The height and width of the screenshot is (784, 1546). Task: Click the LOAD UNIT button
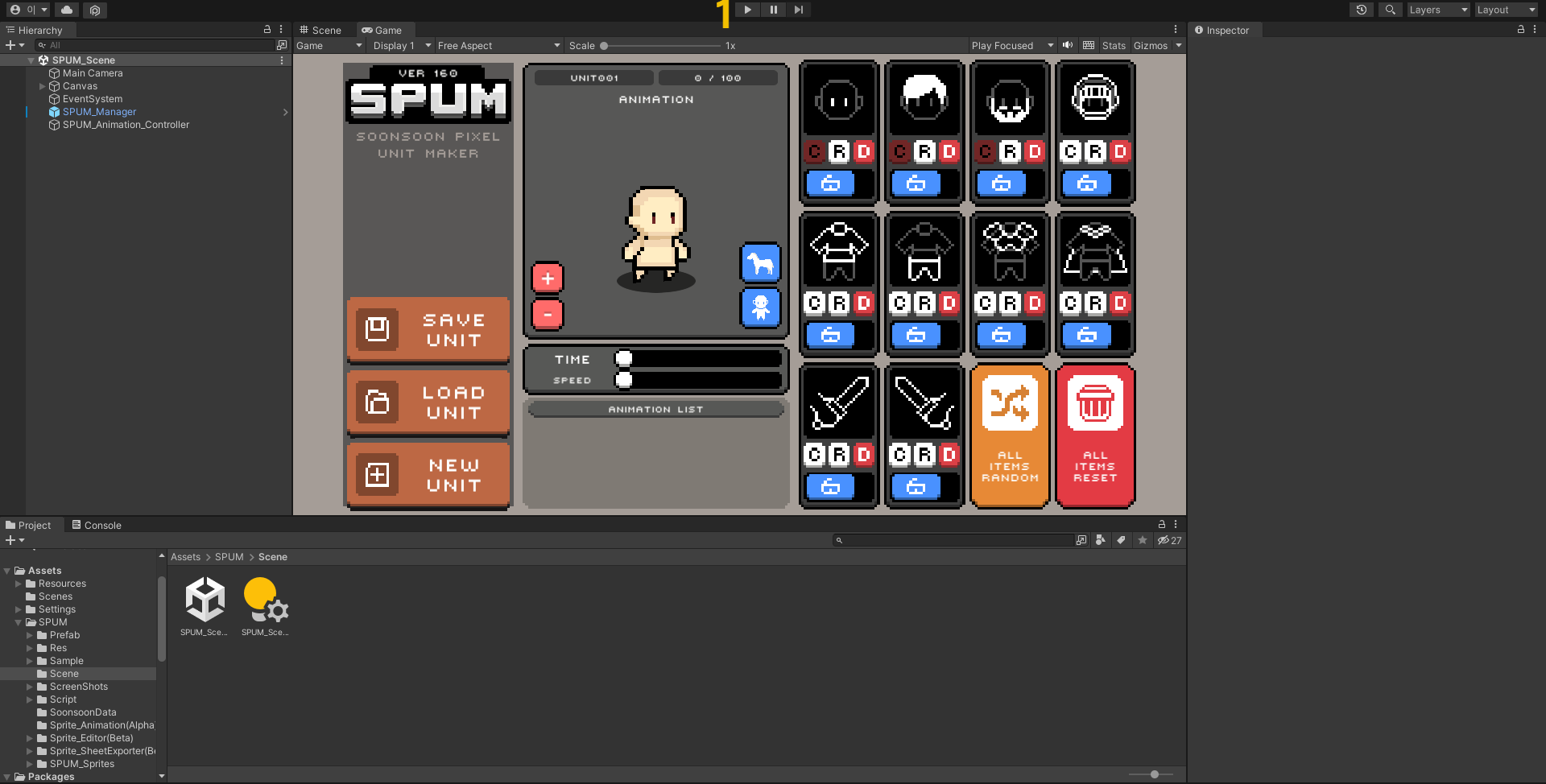pos(428,402)
